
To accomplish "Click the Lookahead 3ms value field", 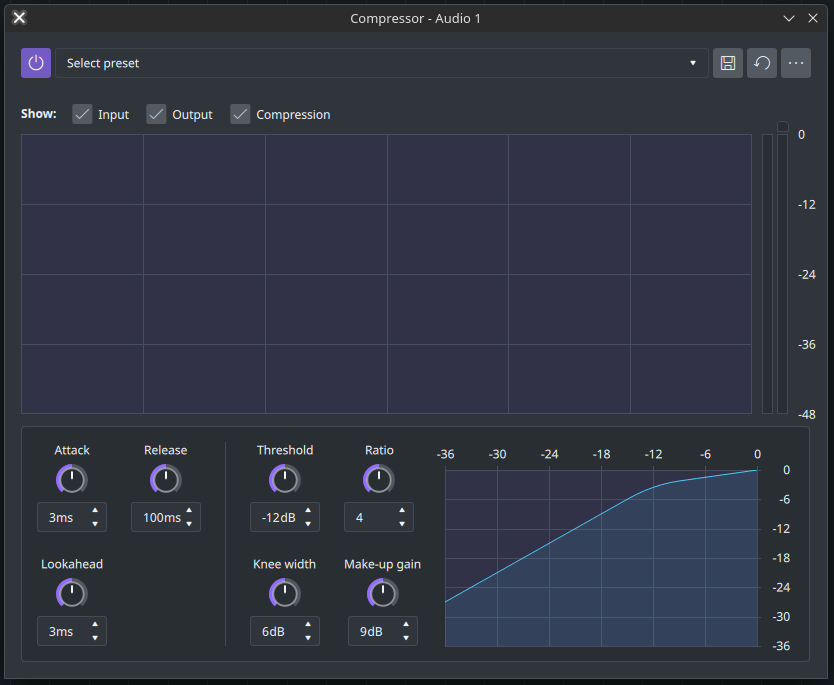I will 72,631.
